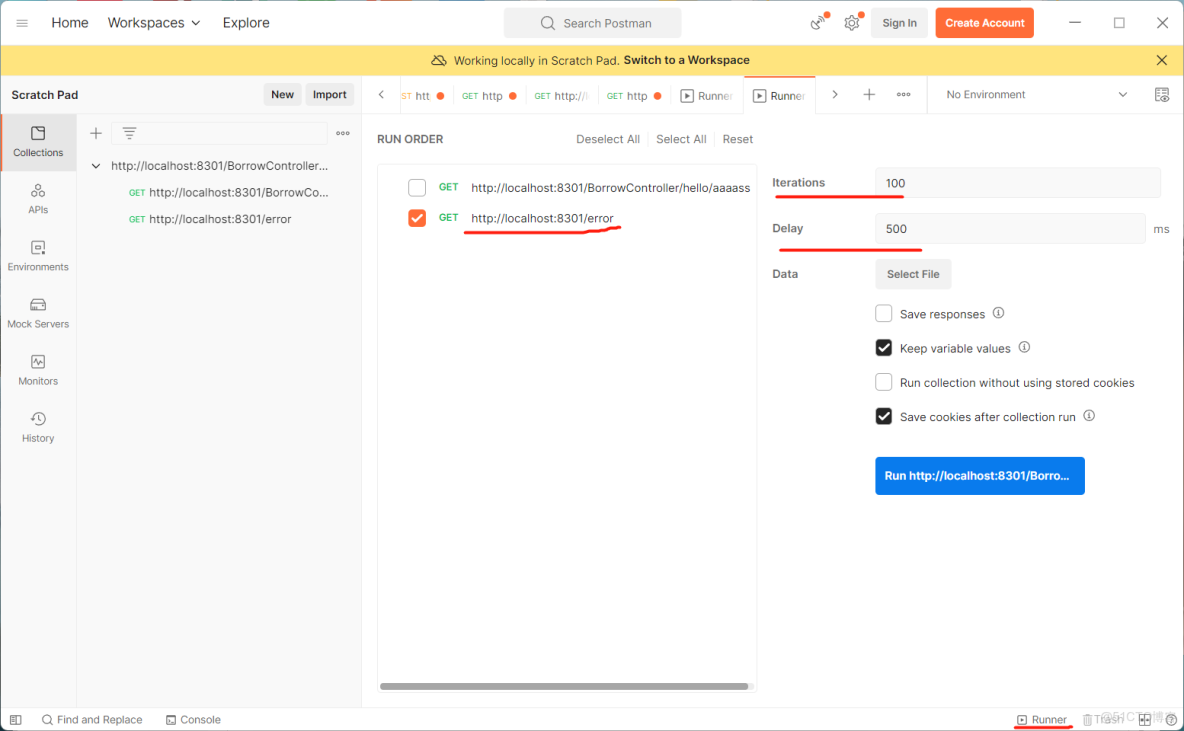This screenshot has width=1184, height=731.
Task: Click Select All in Run Order
Action: [681, 139]
